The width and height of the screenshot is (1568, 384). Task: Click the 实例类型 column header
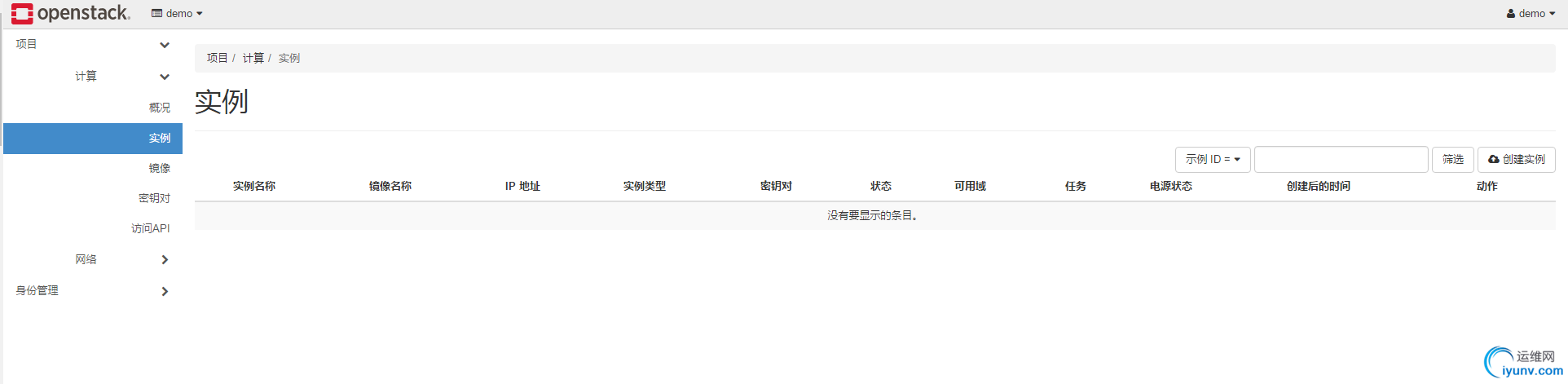tap(645, 186)
